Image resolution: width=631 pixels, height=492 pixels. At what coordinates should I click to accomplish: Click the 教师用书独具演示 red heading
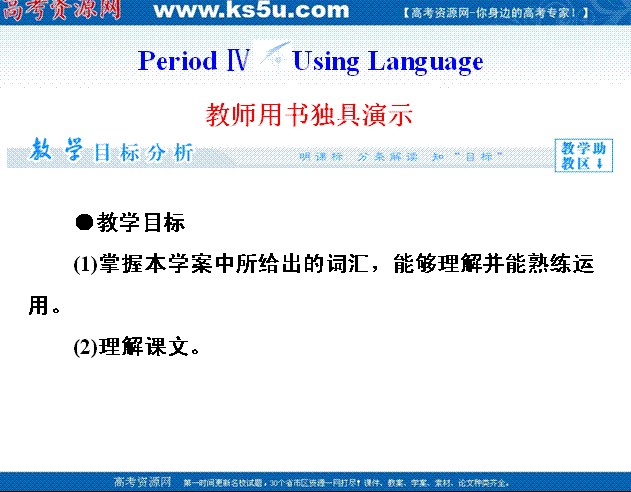(309, 114)
